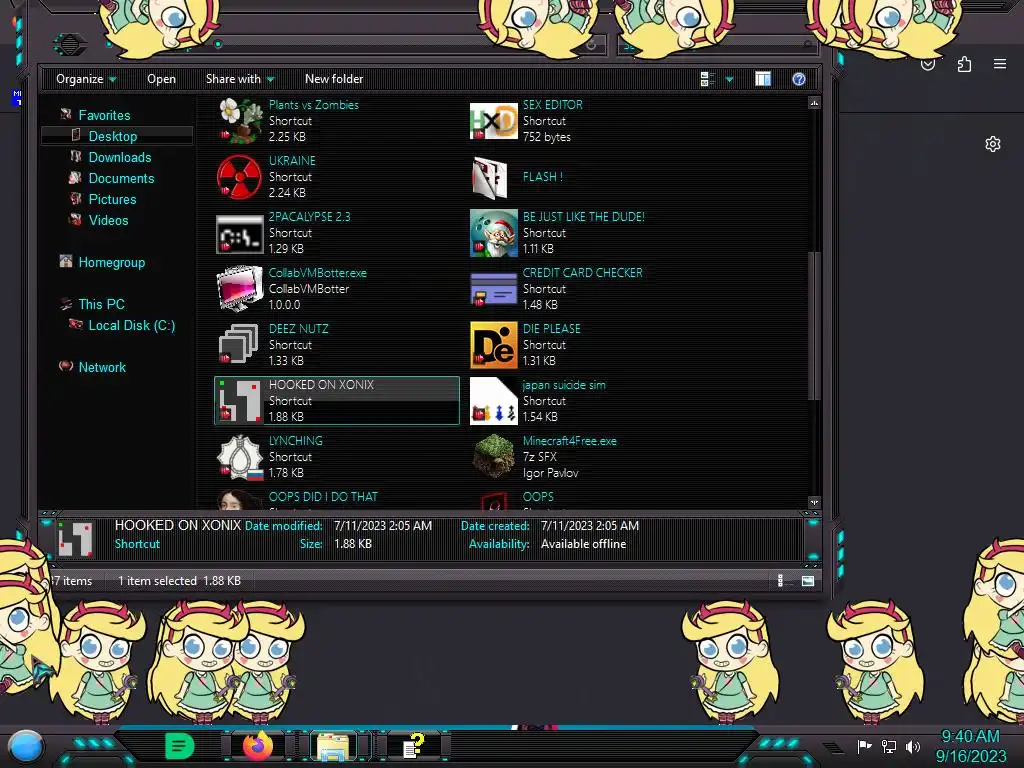This screenshot has height=768, width=1024.
Task: Switch to large icons view in status bar
Action: click(x=808, y=581)
